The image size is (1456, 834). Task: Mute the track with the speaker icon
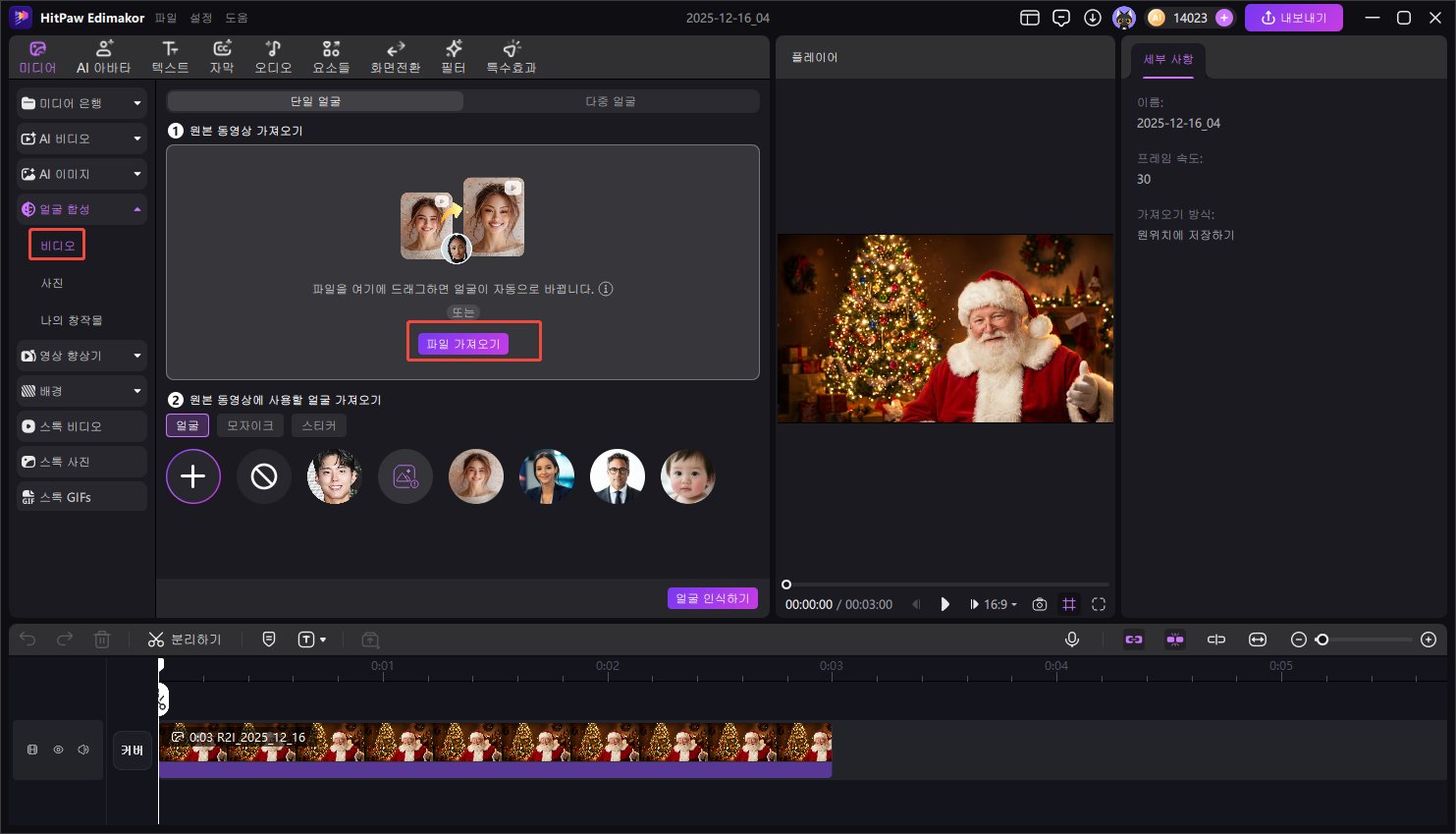(x=83, y=750)
